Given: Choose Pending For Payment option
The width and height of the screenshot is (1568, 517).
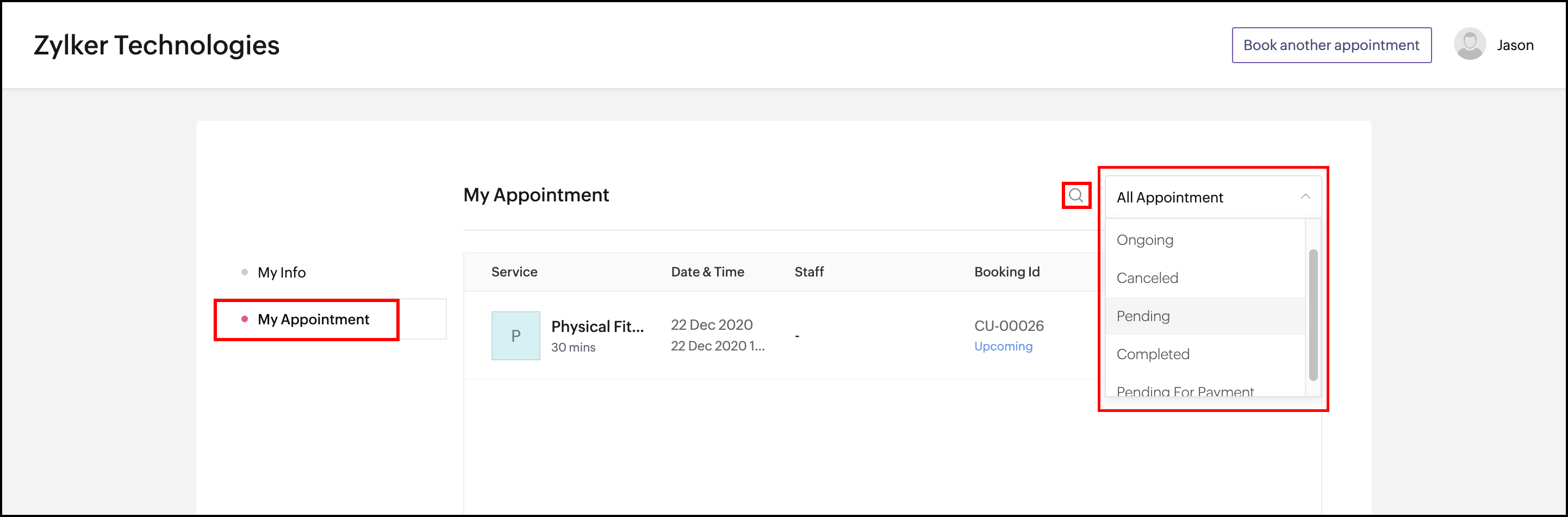Looking at the screenshot, I should (1185, 390).
